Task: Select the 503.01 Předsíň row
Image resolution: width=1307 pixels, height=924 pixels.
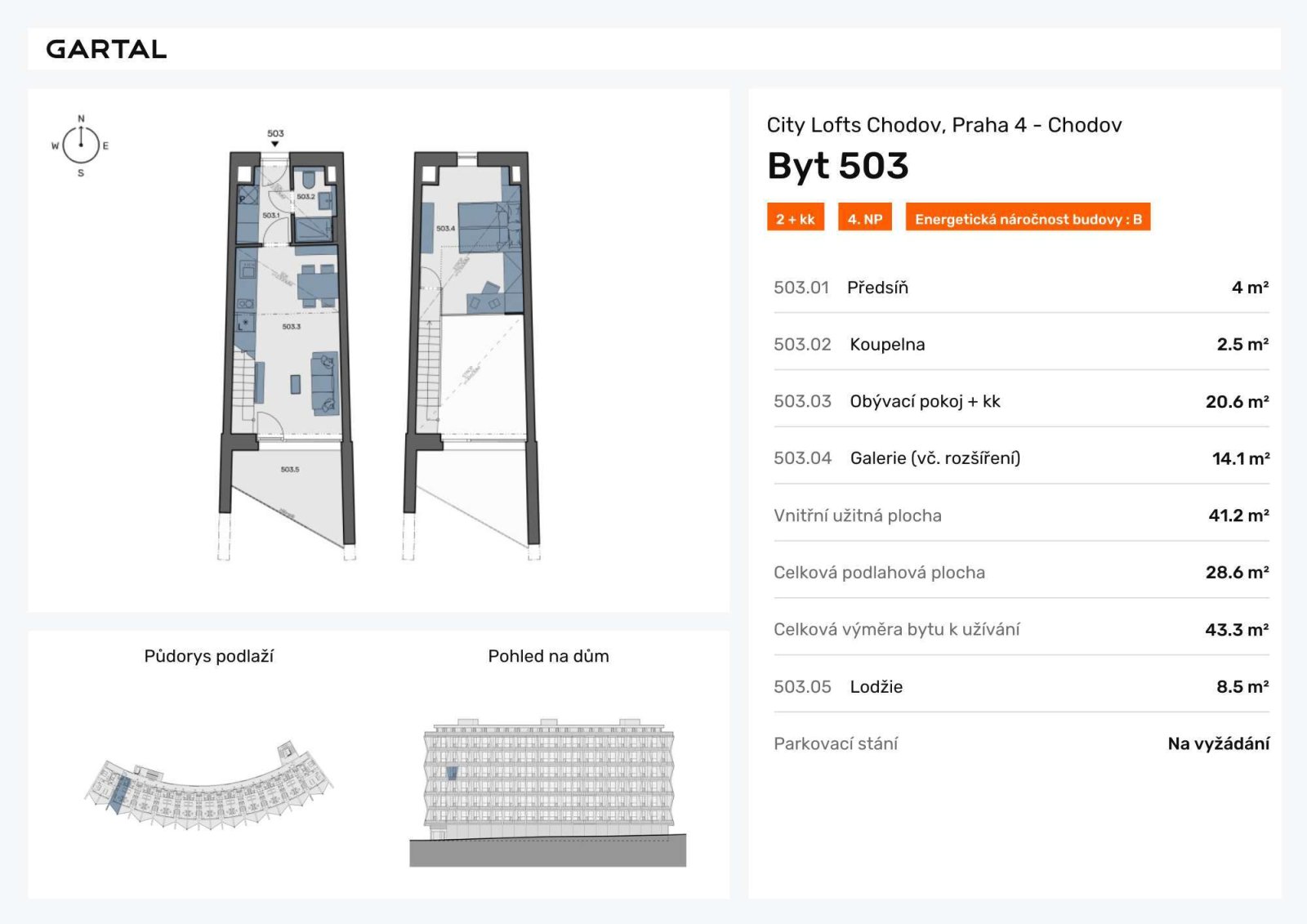Action: click(1020, 288)
